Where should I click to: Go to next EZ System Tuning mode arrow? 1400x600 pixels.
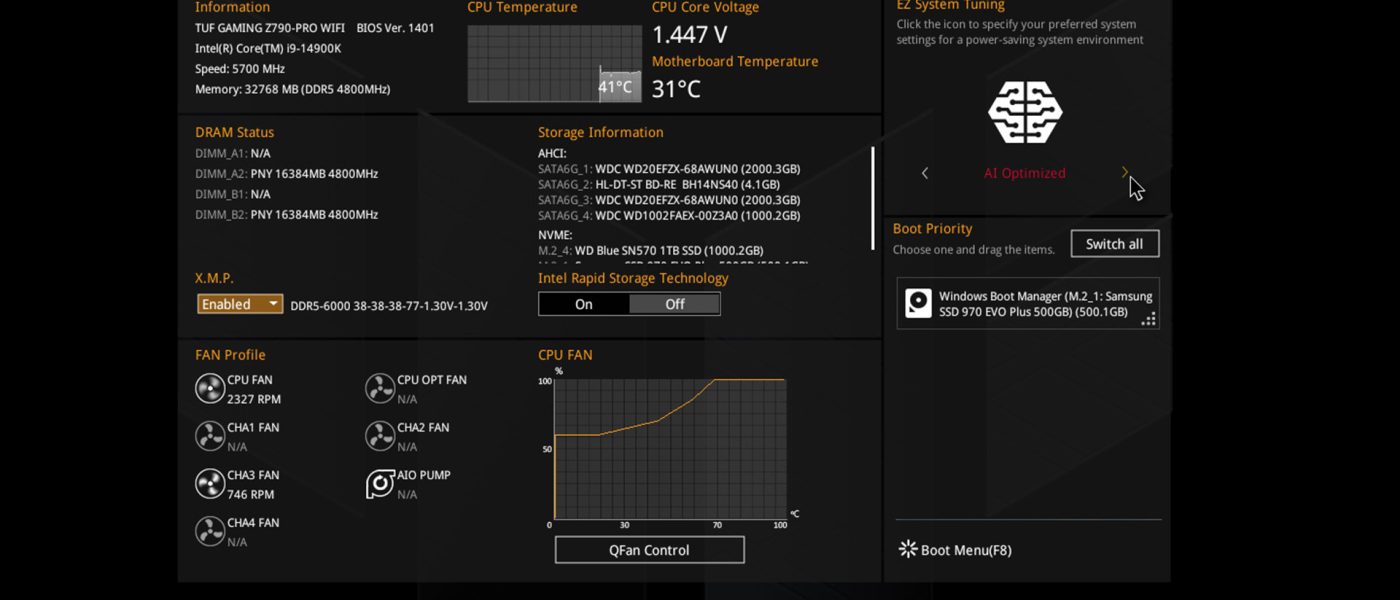[x=1125, y=173]
